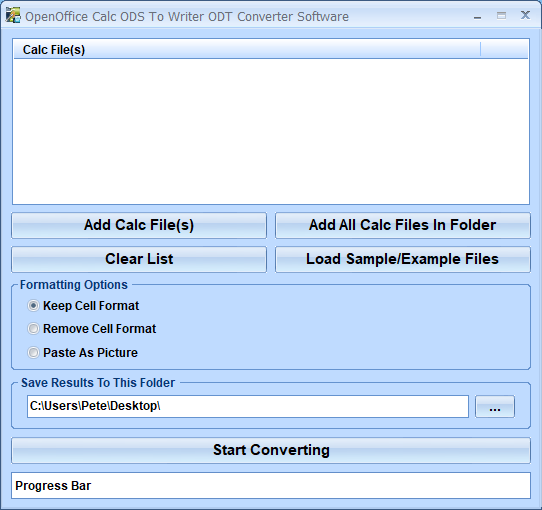
Task: Click the blank column header beside Calc File(s)
Action: tap(504, 50)
